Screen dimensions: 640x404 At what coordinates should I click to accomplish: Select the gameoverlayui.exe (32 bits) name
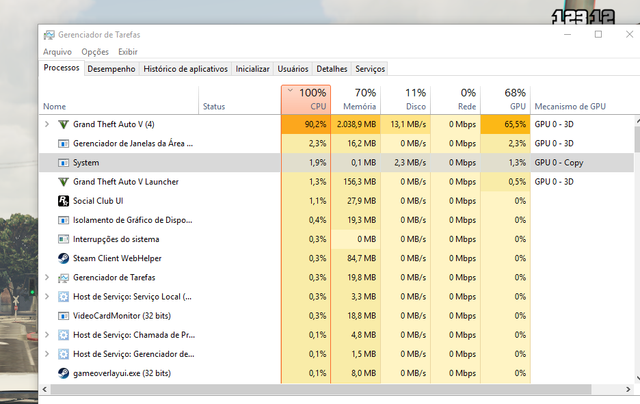122,373
